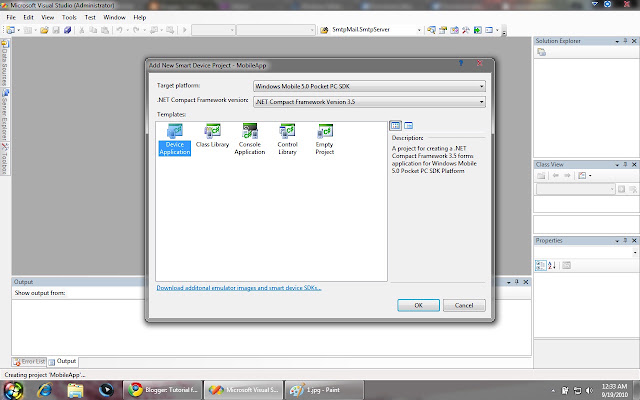Click the Undo toolbar icon

119,30
